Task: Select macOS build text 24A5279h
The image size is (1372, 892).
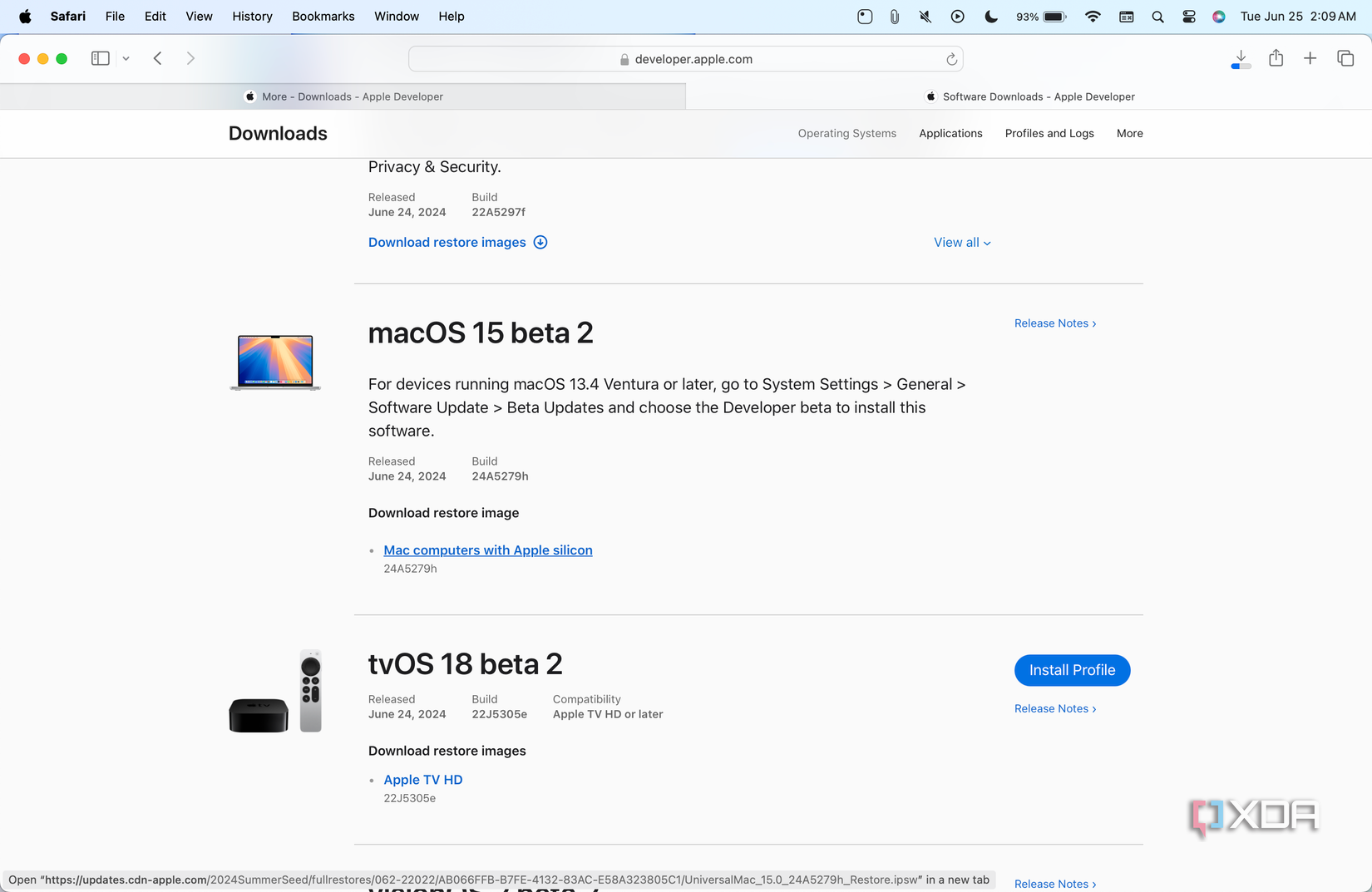Action: coord(500,476)
